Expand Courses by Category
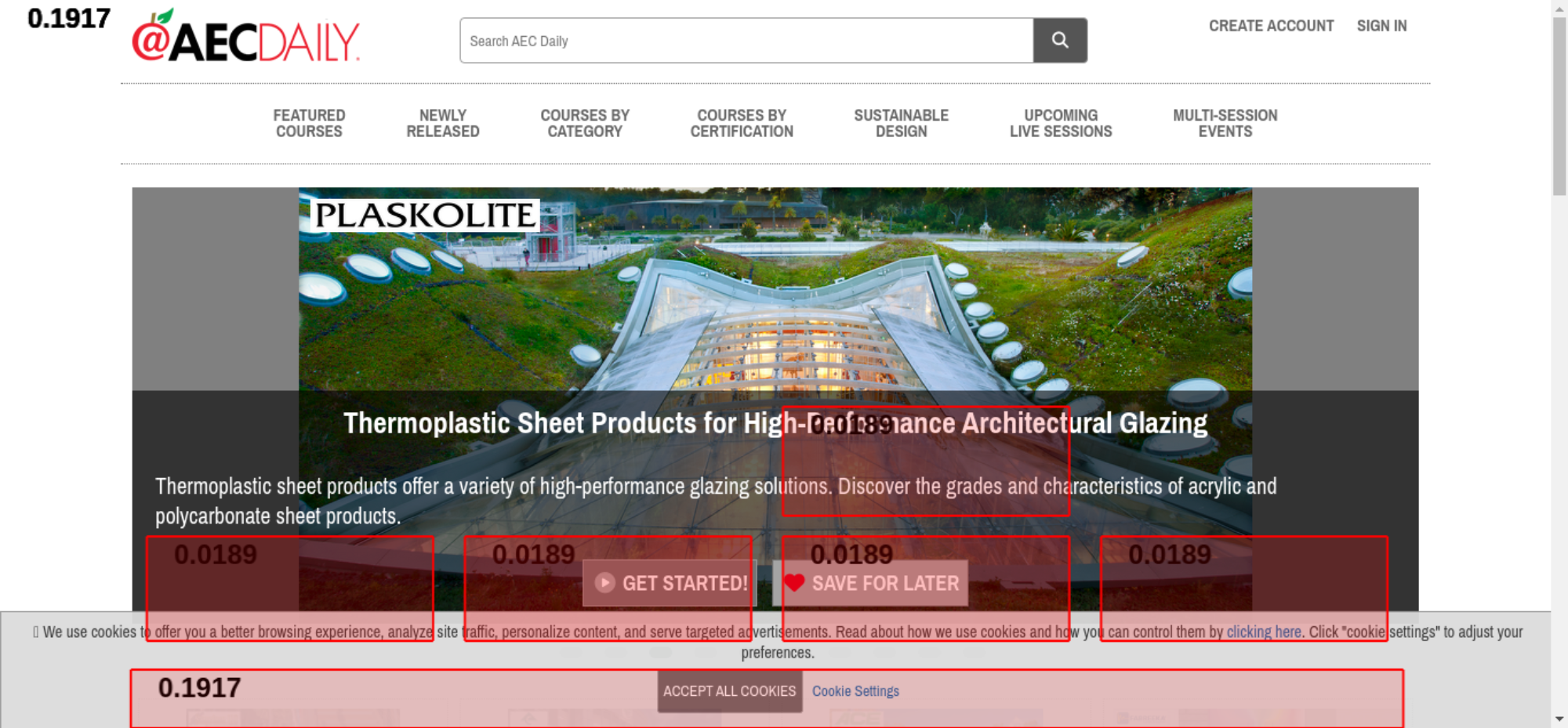1568x728 pixels. point(585,124)
